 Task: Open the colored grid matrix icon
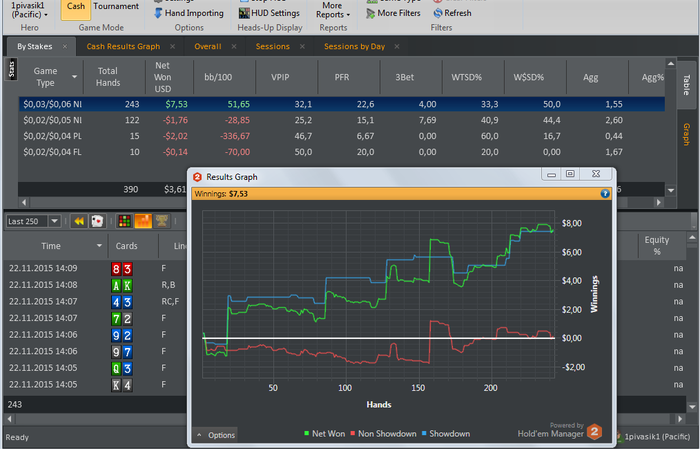(125, 221)
